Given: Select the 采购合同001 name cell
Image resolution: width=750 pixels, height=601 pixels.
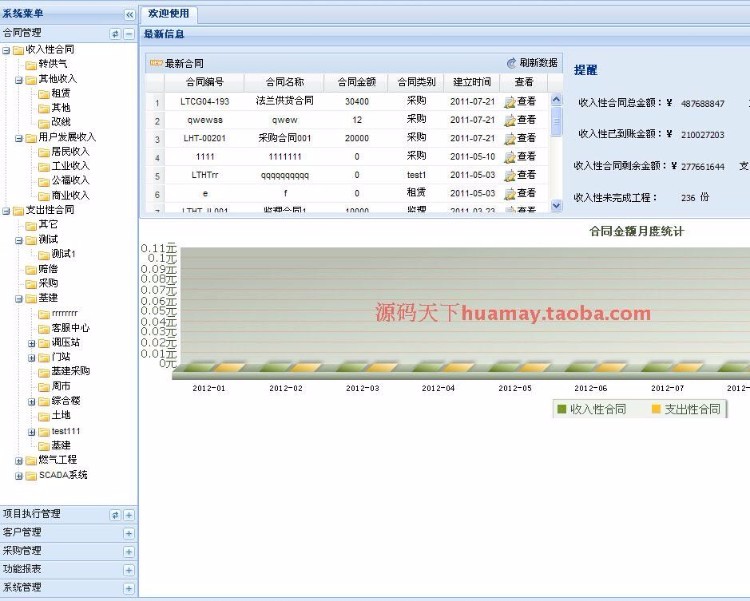Looking at the screenshot, I should (285, 138).
